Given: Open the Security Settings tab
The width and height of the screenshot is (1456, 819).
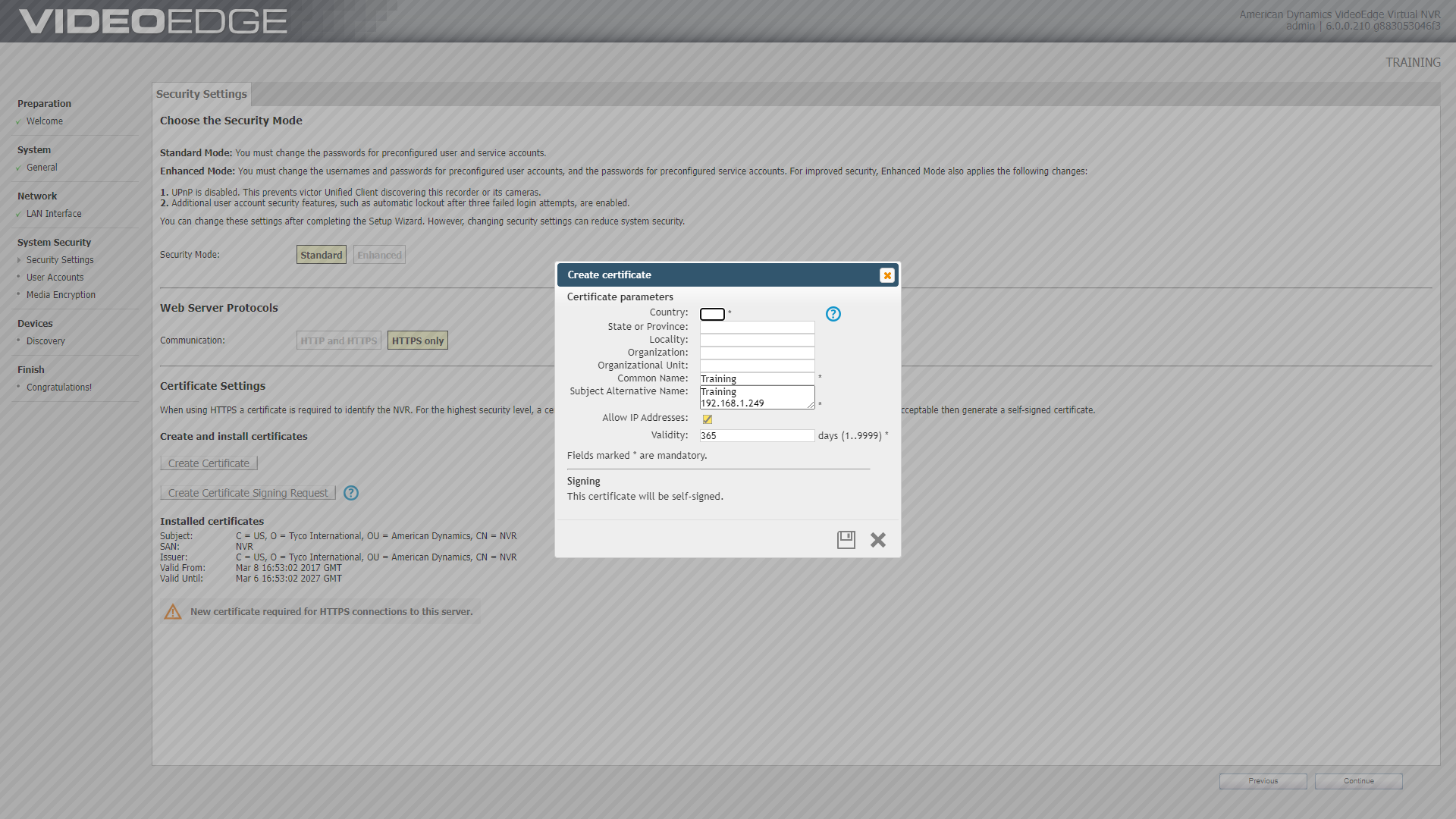Looking at the screenshot, I should point(202,94).
